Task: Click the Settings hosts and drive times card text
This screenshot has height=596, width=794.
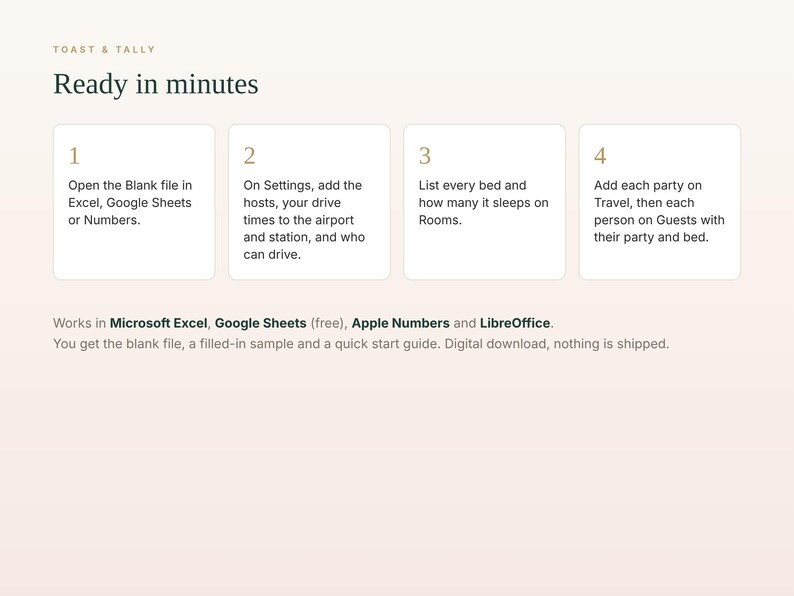Action: pyautogui.click(x=304, y=220)
